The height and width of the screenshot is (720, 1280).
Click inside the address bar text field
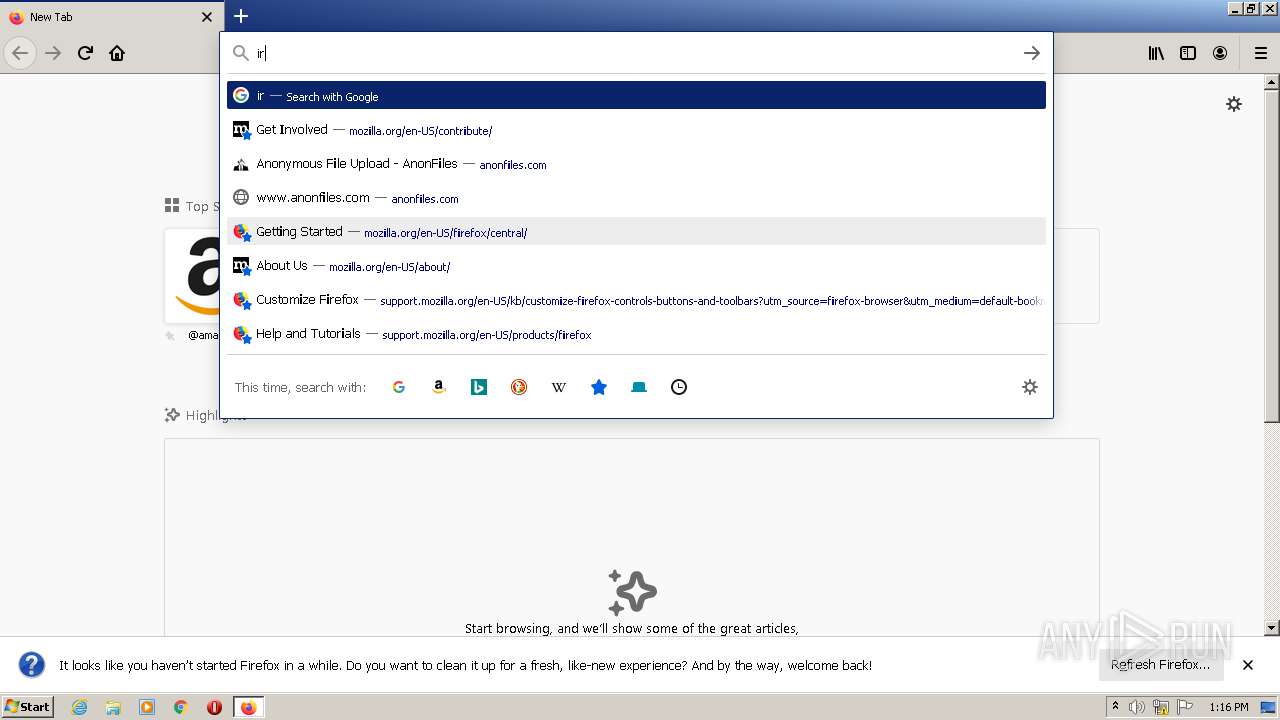click(635, 53)
